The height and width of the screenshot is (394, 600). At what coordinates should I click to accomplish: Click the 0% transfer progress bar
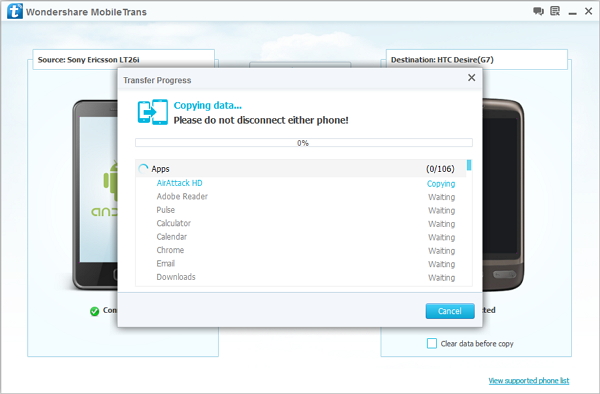coord(304,143)
